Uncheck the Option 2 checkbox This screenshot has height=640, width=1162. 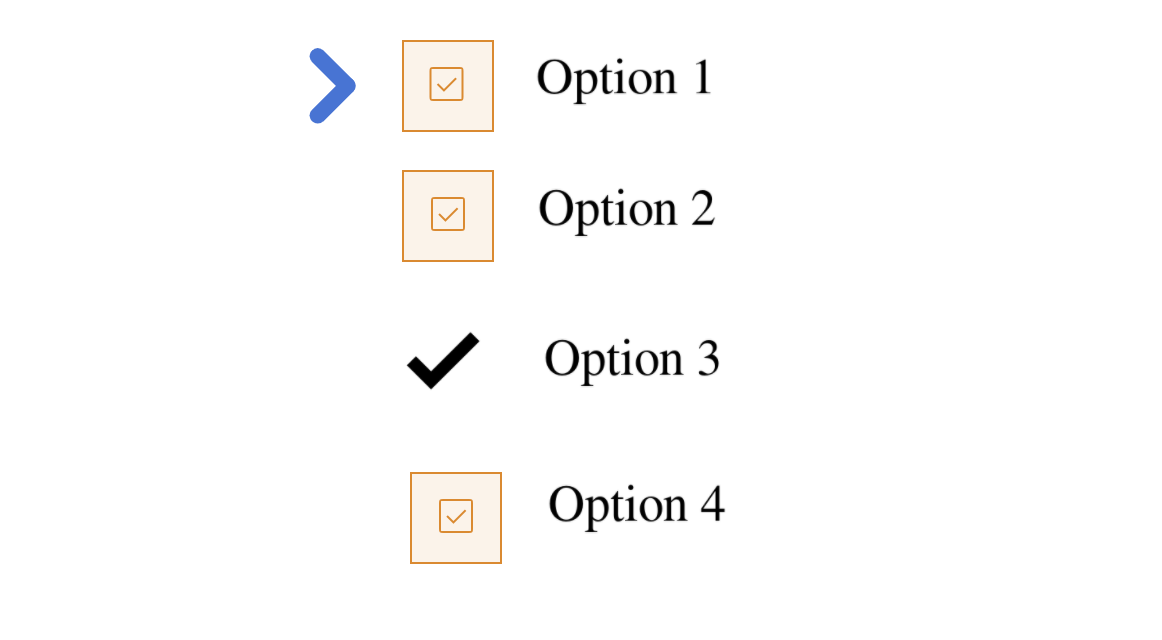pyautogui.click(x=448, y=216)
